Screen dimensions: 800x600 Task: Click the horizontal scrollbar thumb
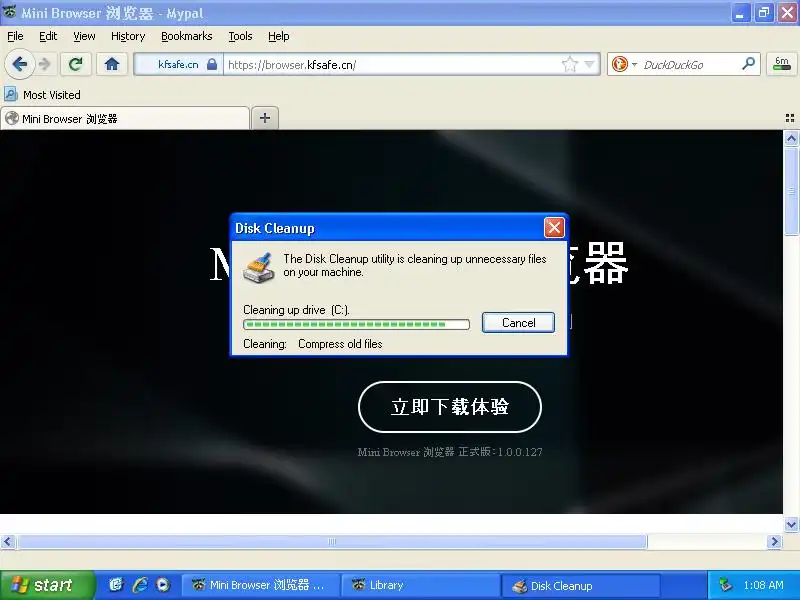pyautogui.click(x=332, y=541)
